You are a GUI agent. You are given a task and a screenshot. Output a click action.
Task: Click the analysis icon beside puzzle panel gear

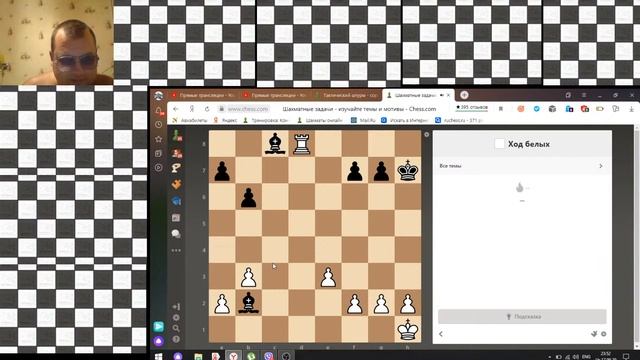(594, 334)
